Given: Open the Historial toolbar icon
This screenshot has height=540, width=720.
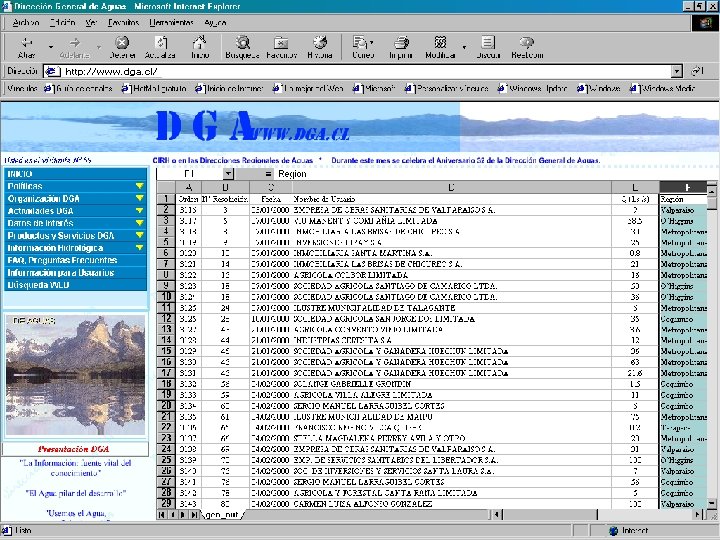Looking at the screenshot, I should (x=320, y=43).
